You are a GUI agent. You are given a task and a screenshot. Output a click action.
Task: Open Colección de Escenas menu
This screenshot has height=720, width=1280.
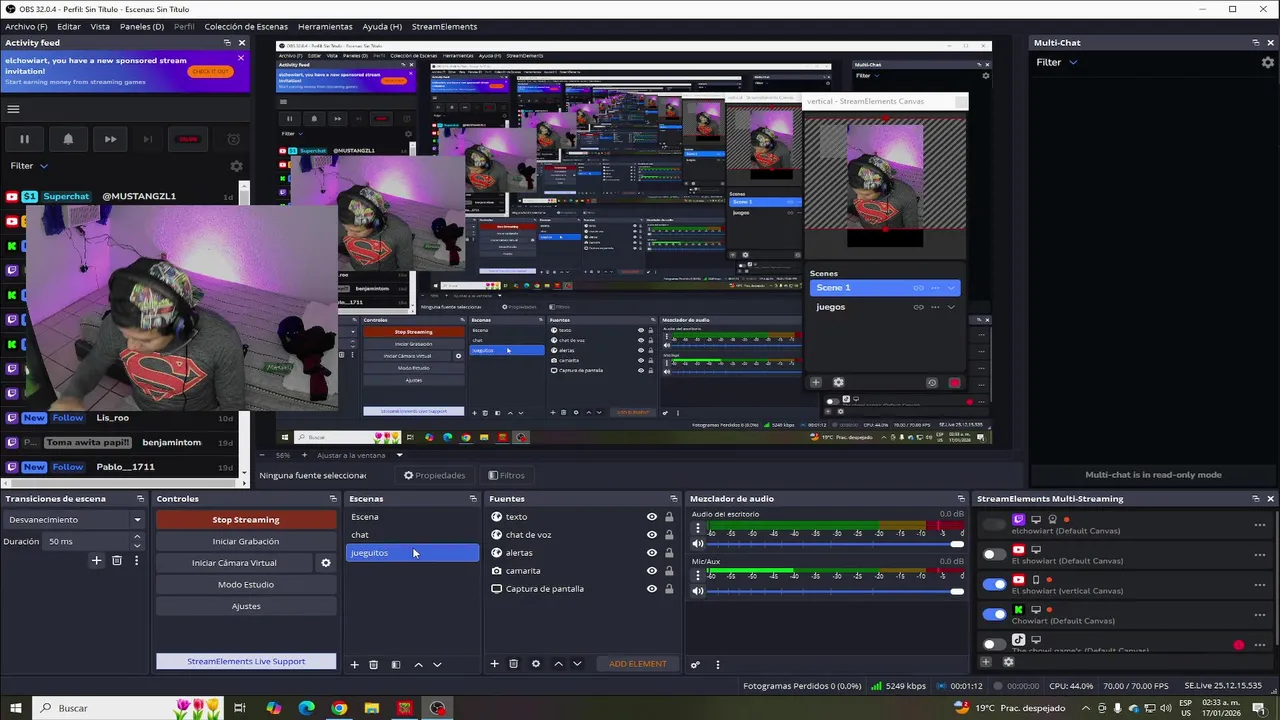point(246,26)
